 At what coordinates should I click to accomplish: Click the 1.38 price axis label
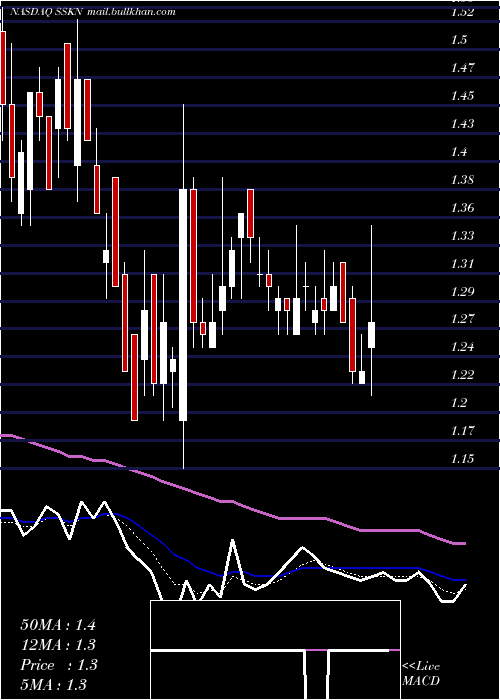[462, 180]
